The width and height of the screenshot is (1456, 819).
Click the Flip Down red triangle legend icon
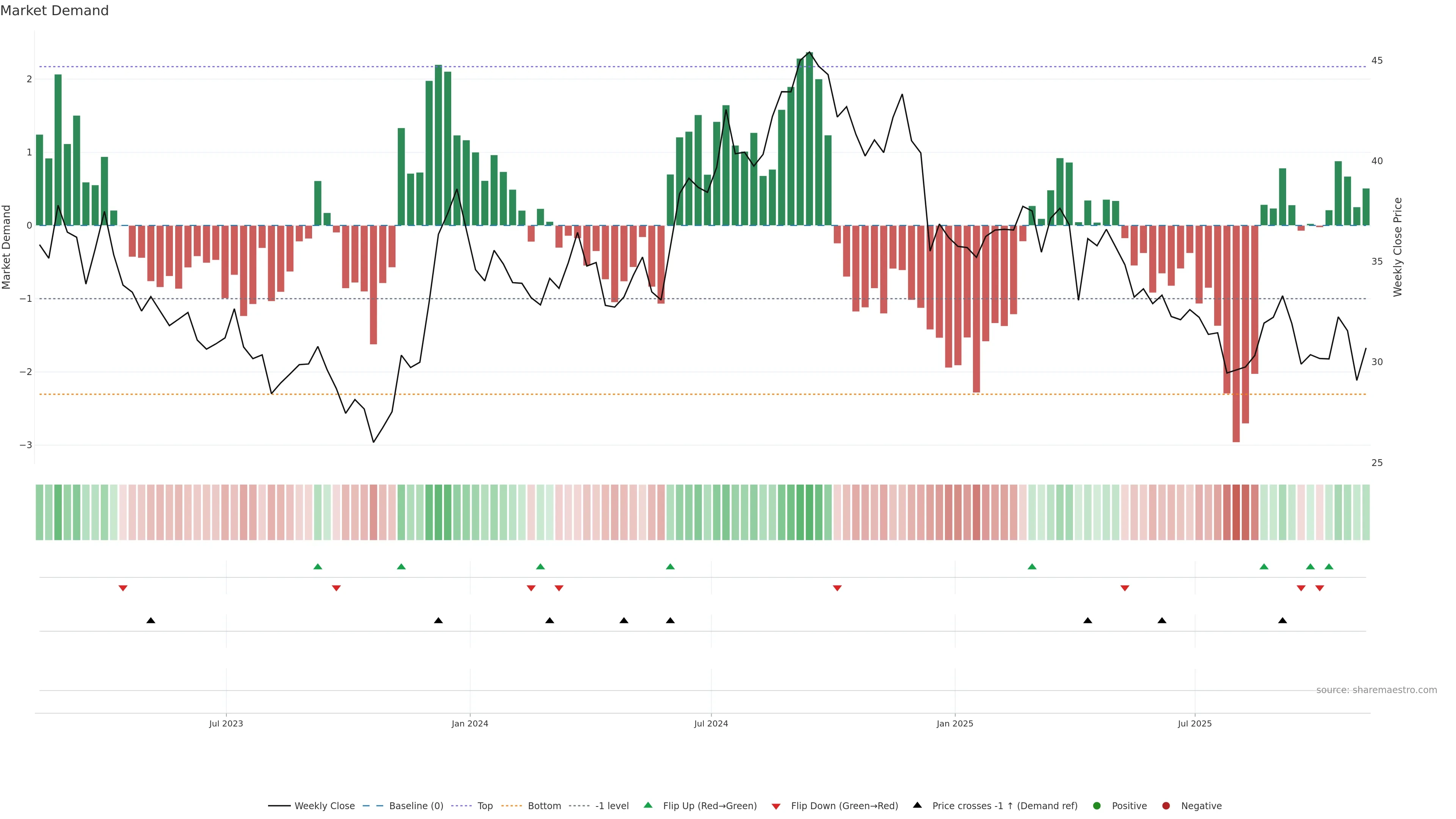(x=776, y=806)
